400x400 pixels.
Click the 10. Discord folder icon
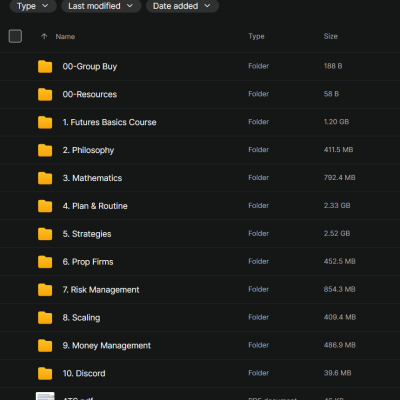tap(45, 374)
